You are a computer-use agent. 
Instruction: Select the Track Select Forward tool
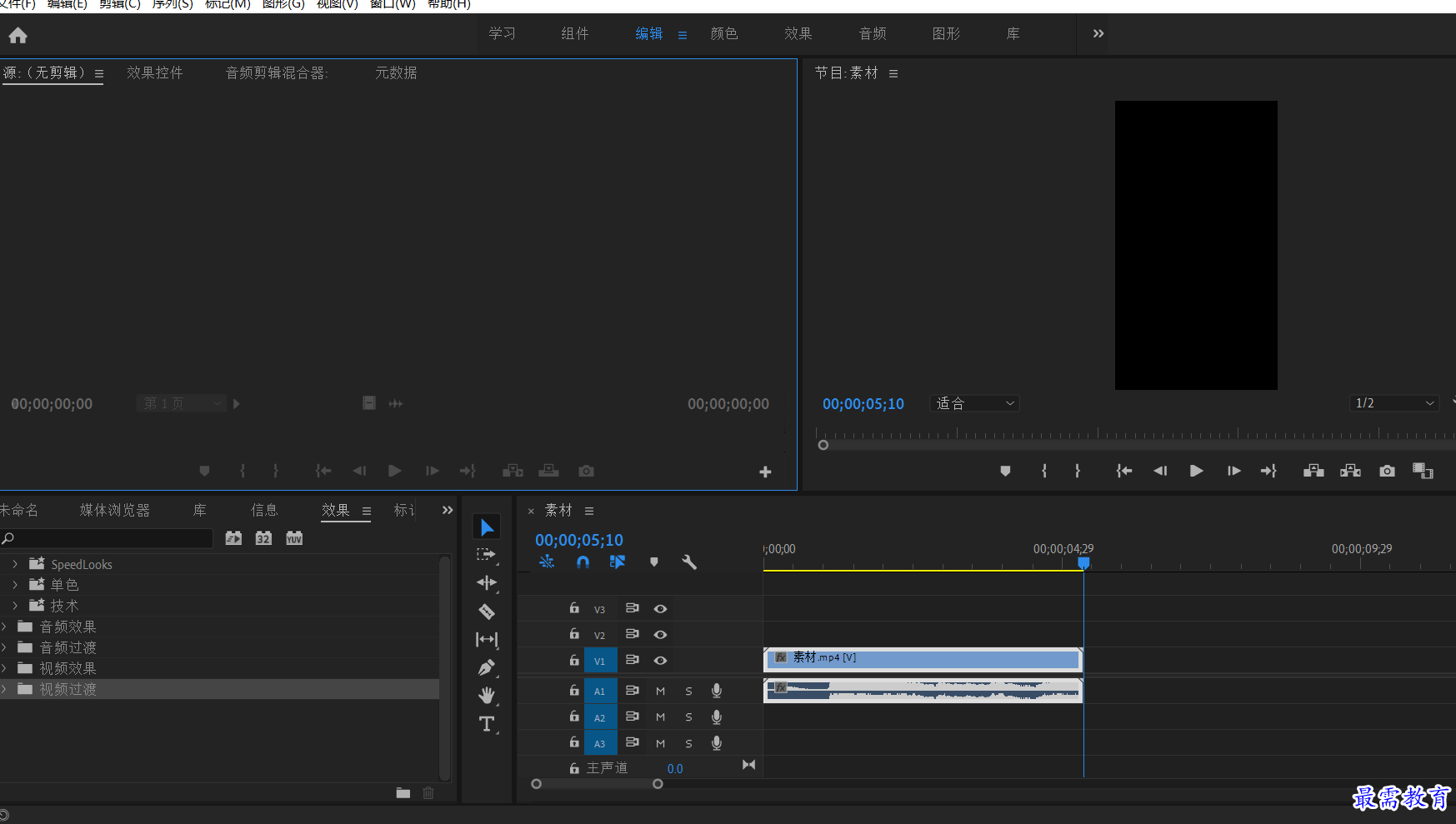[486, 555]
